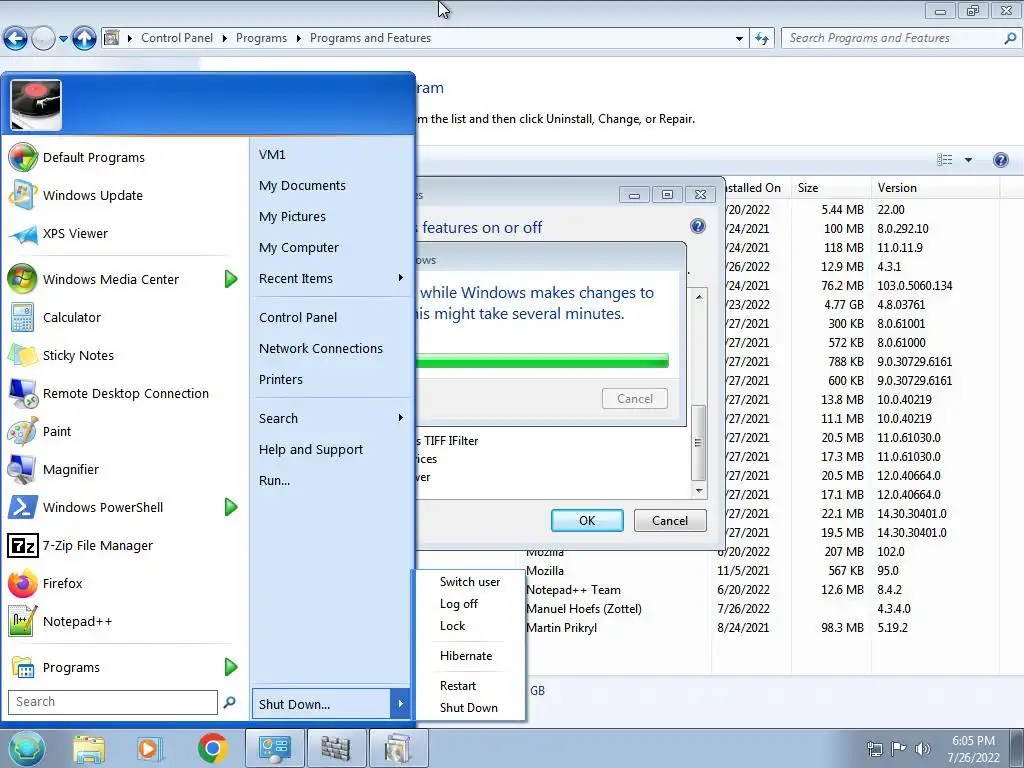This screenshot has width=1024, height=768.
Task: Open view options dropdown arrow
Action: [968, 160]
